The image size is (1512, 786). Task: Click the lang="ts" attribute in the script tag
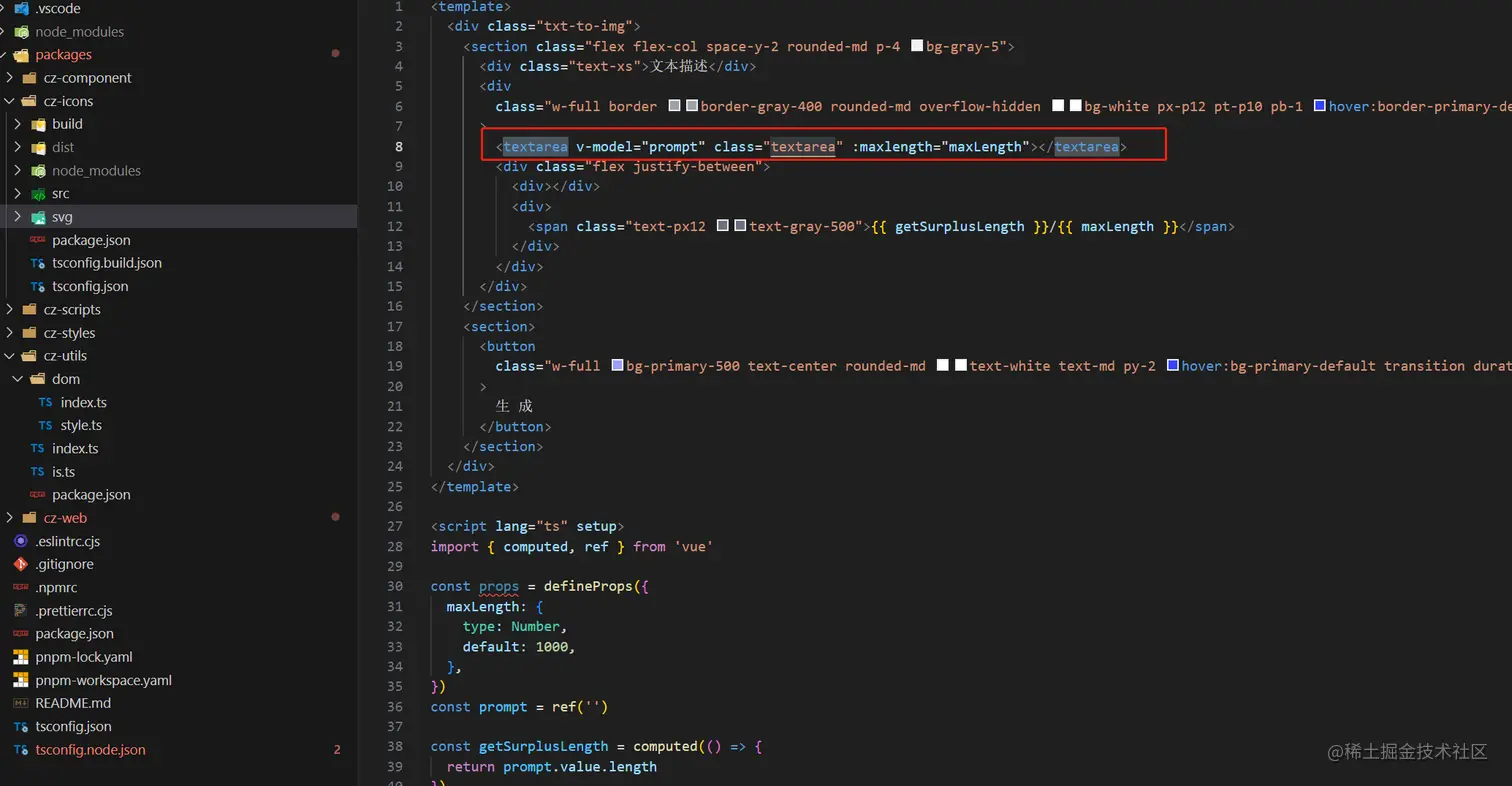click(x=531, y=526)
